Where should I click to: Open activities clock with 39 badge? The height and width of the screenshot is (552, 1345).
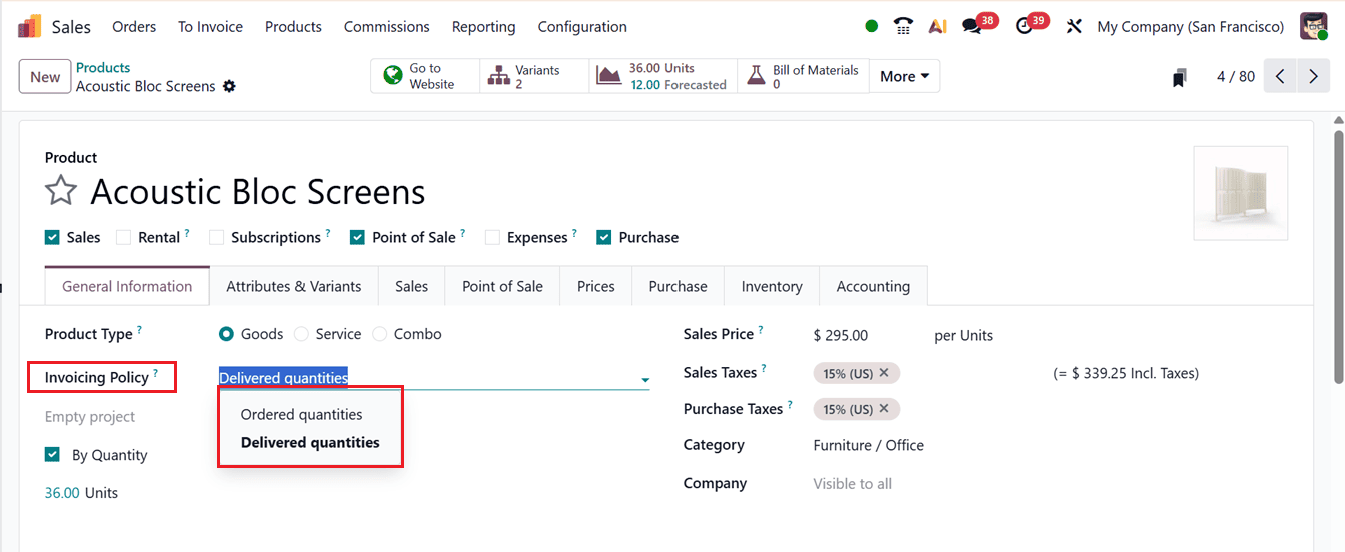pos(1024,27)
